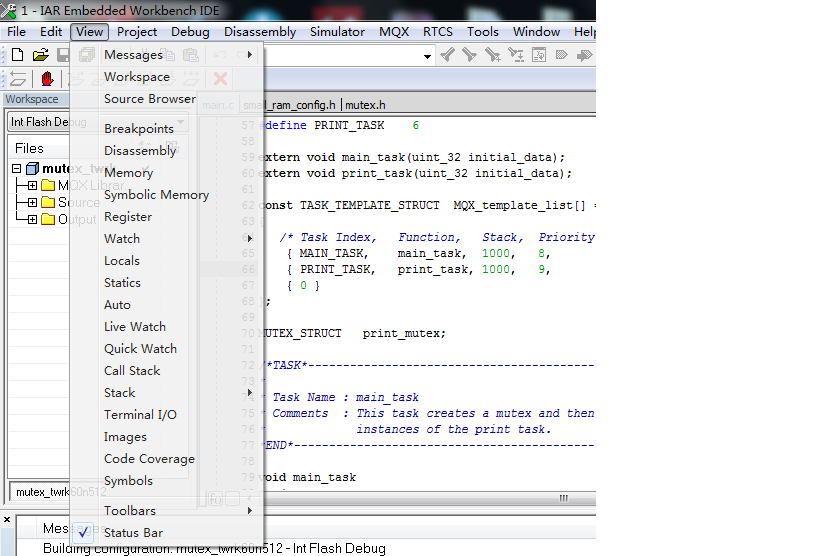Click the Find Next toolbar icon

point(470,55)
